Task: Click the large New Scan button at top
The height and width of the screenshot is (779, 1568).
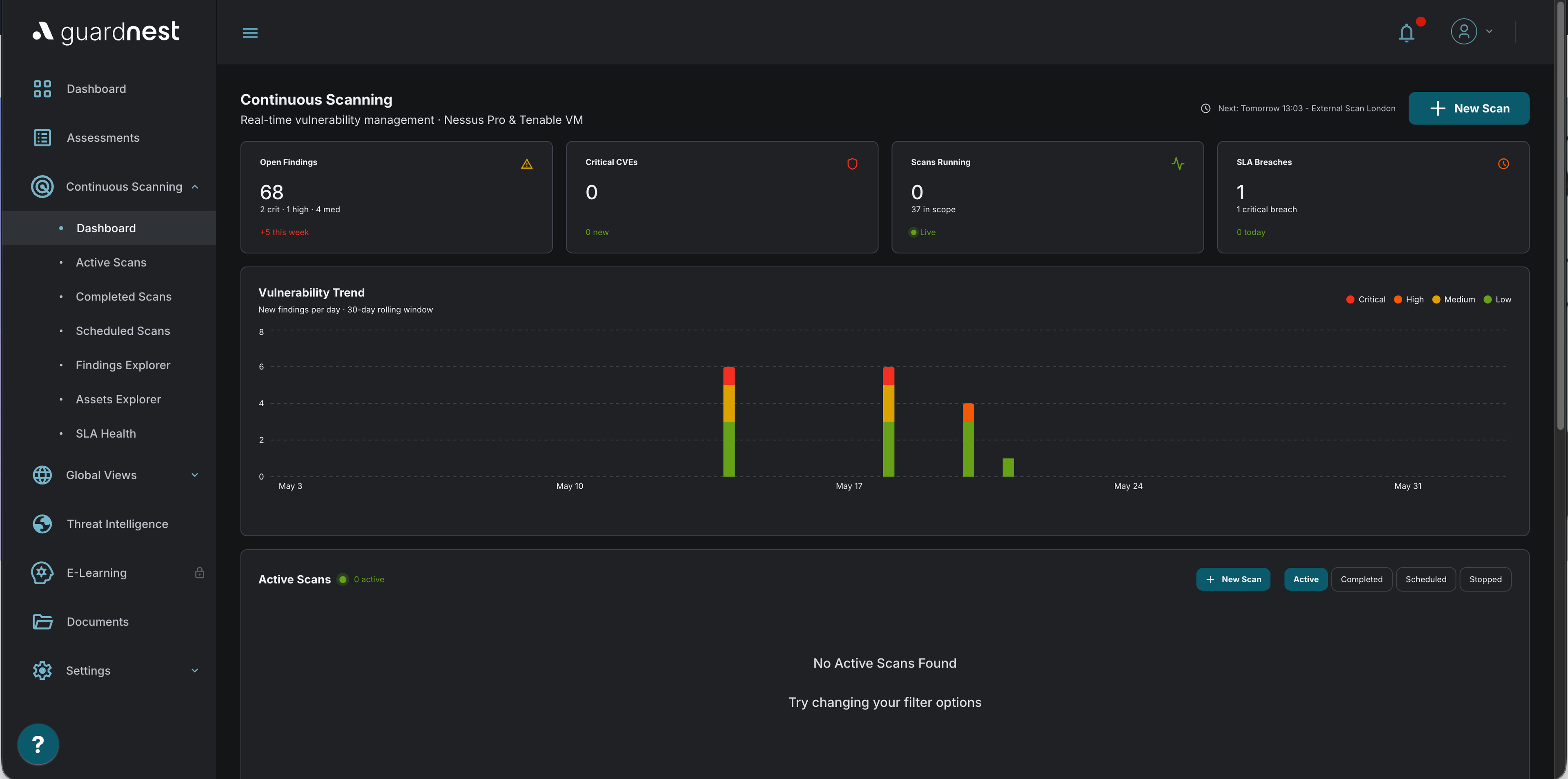Action: (1469, 108)
